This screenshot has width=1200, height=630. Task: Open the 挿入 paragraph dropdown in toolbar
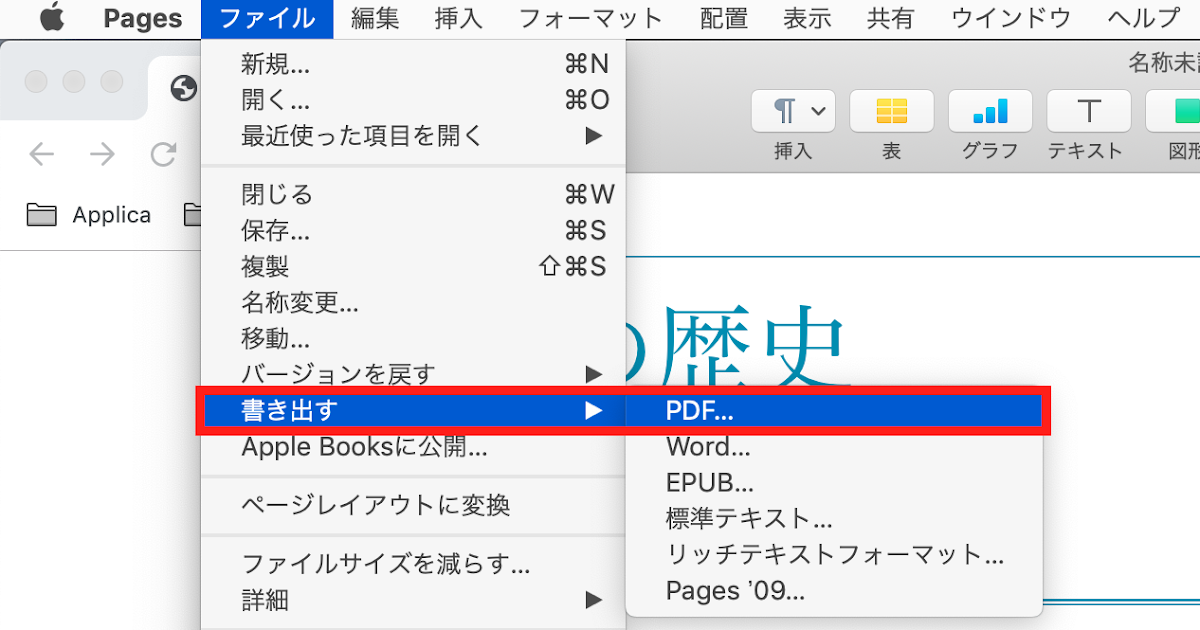793,111
